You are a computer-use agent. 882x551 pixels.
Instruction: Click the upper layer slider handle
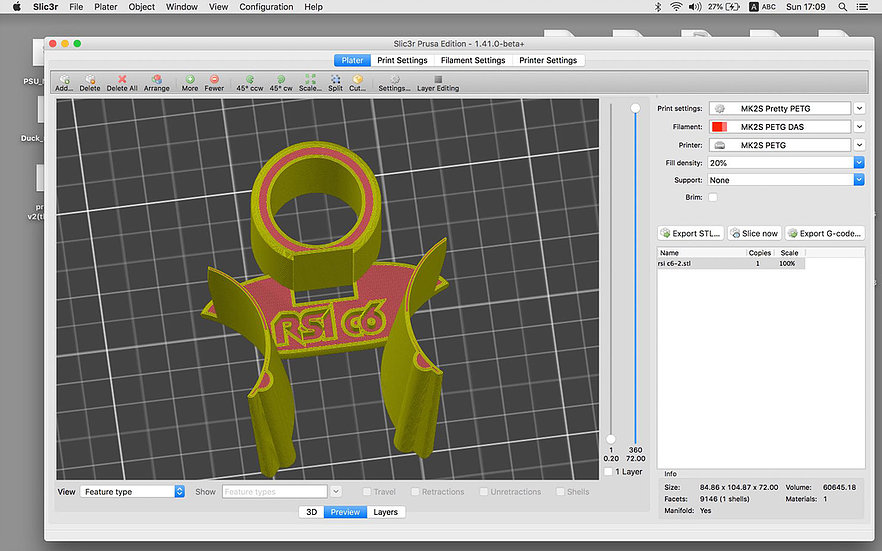635,108
